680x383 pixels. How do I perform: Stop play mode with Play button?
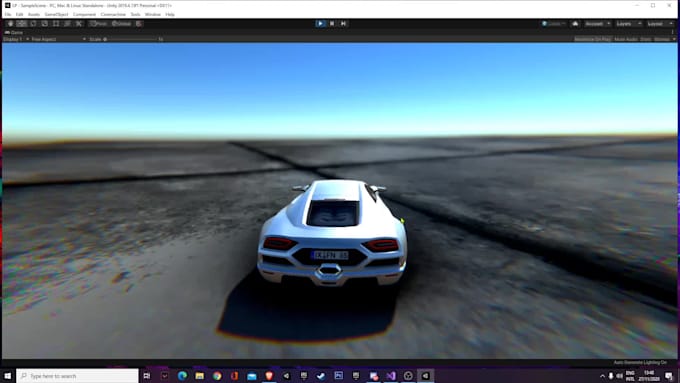(x=320, y=23)
